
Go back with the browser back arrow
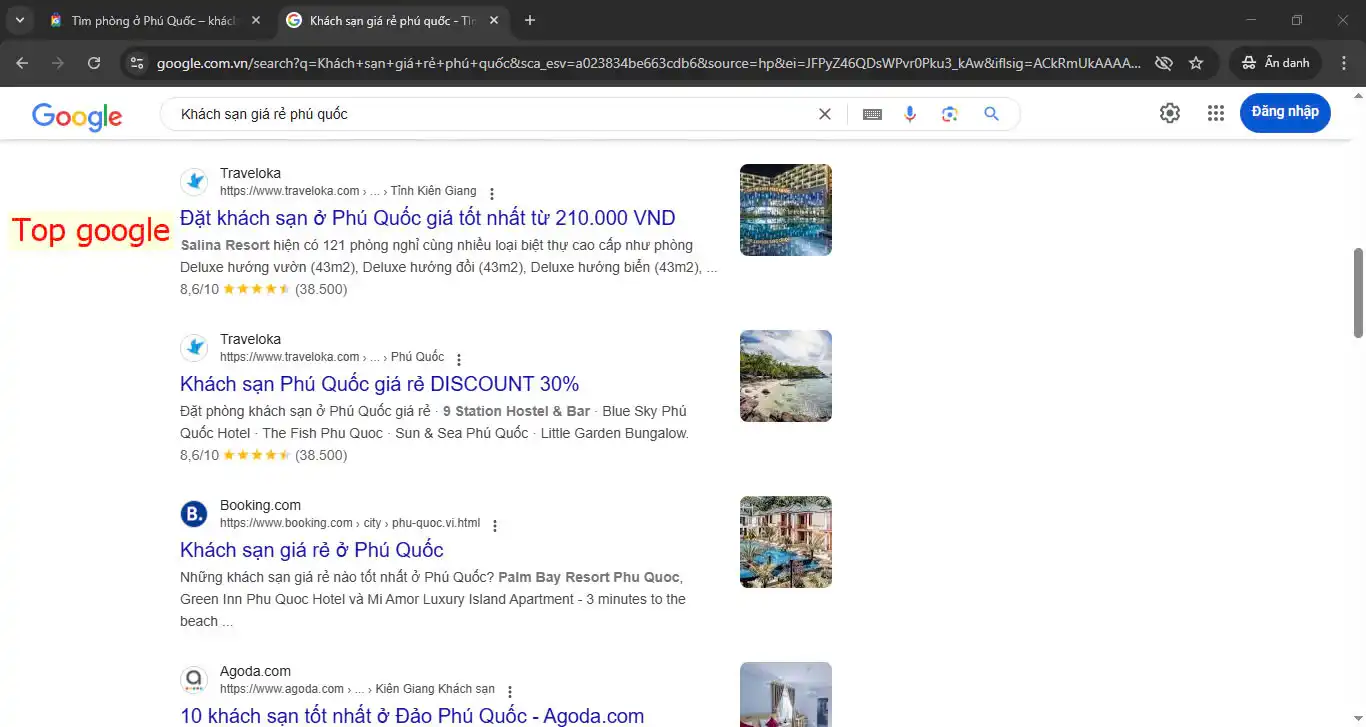point(22,63)
